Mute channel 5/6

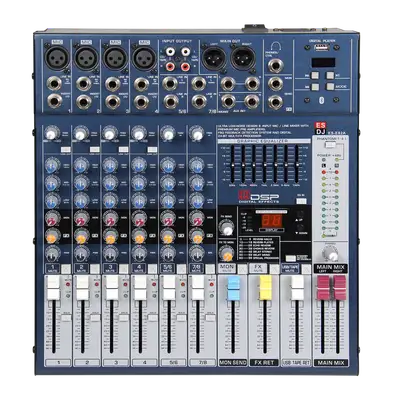point(181,269)
